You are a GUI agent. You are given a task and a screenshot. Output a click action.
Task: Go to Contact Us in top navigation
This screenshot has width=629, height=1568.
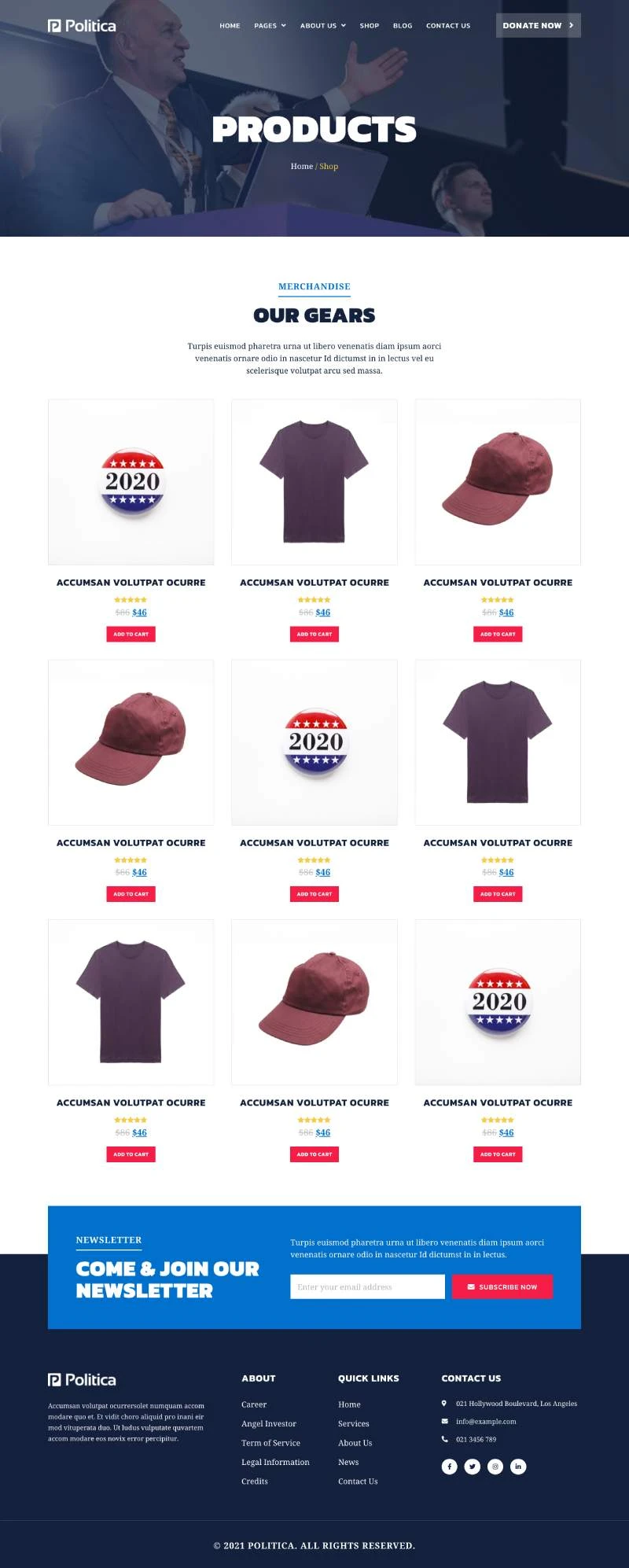coord(448,25)
